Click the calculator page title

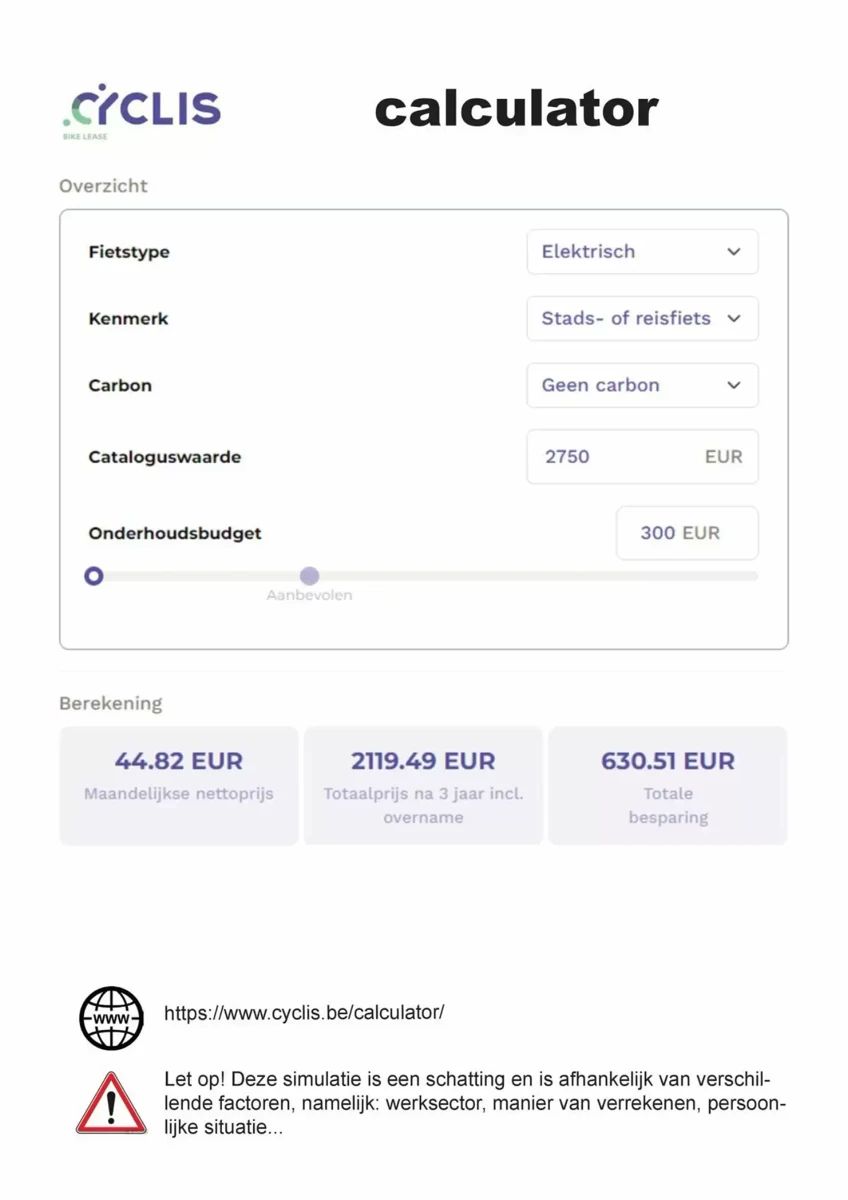pos(516,108)
